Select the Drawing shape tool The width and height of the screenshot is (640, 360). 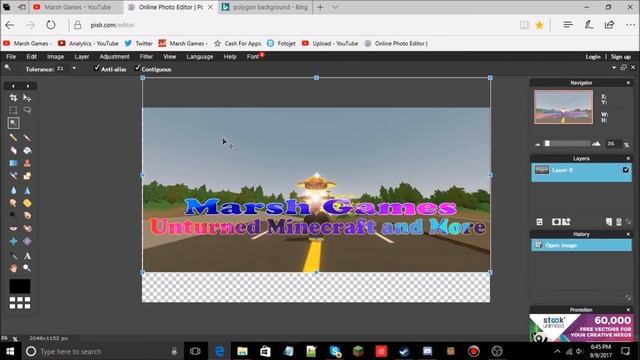pos(27,176)
